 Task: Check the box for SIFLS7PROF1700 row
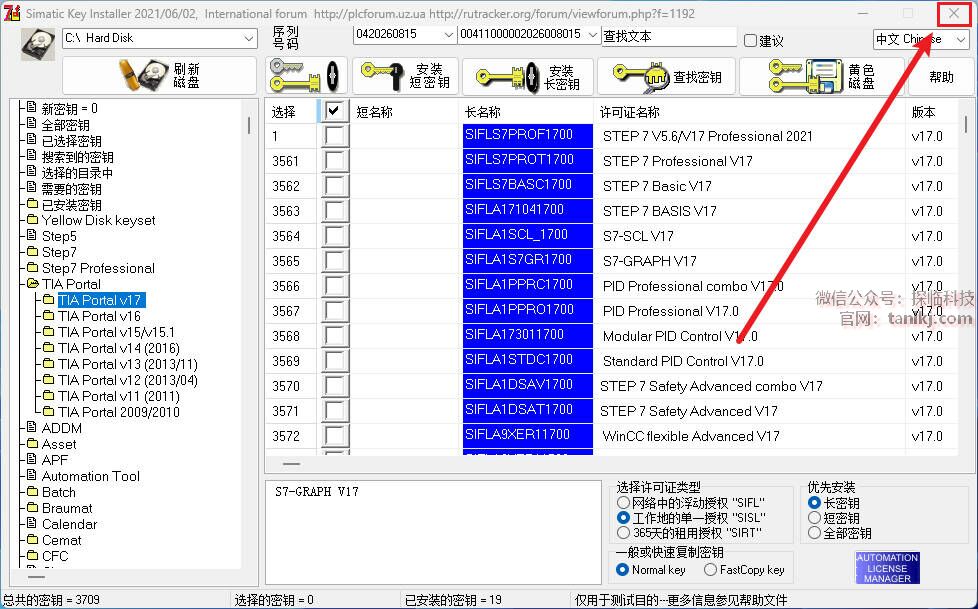(334, 136)
